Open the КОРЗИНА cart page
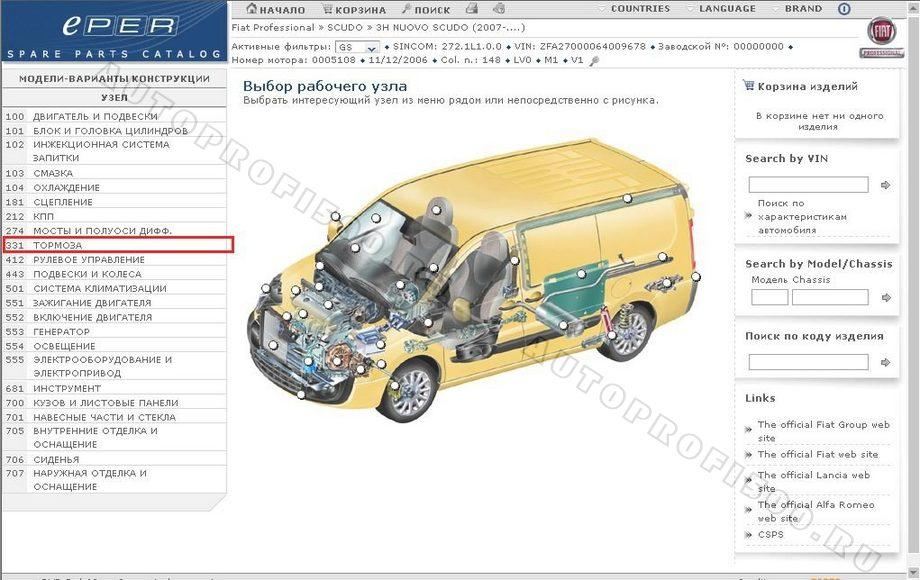Image resolution: width=920 pixels, height=580 pixels. coord(354,9)
